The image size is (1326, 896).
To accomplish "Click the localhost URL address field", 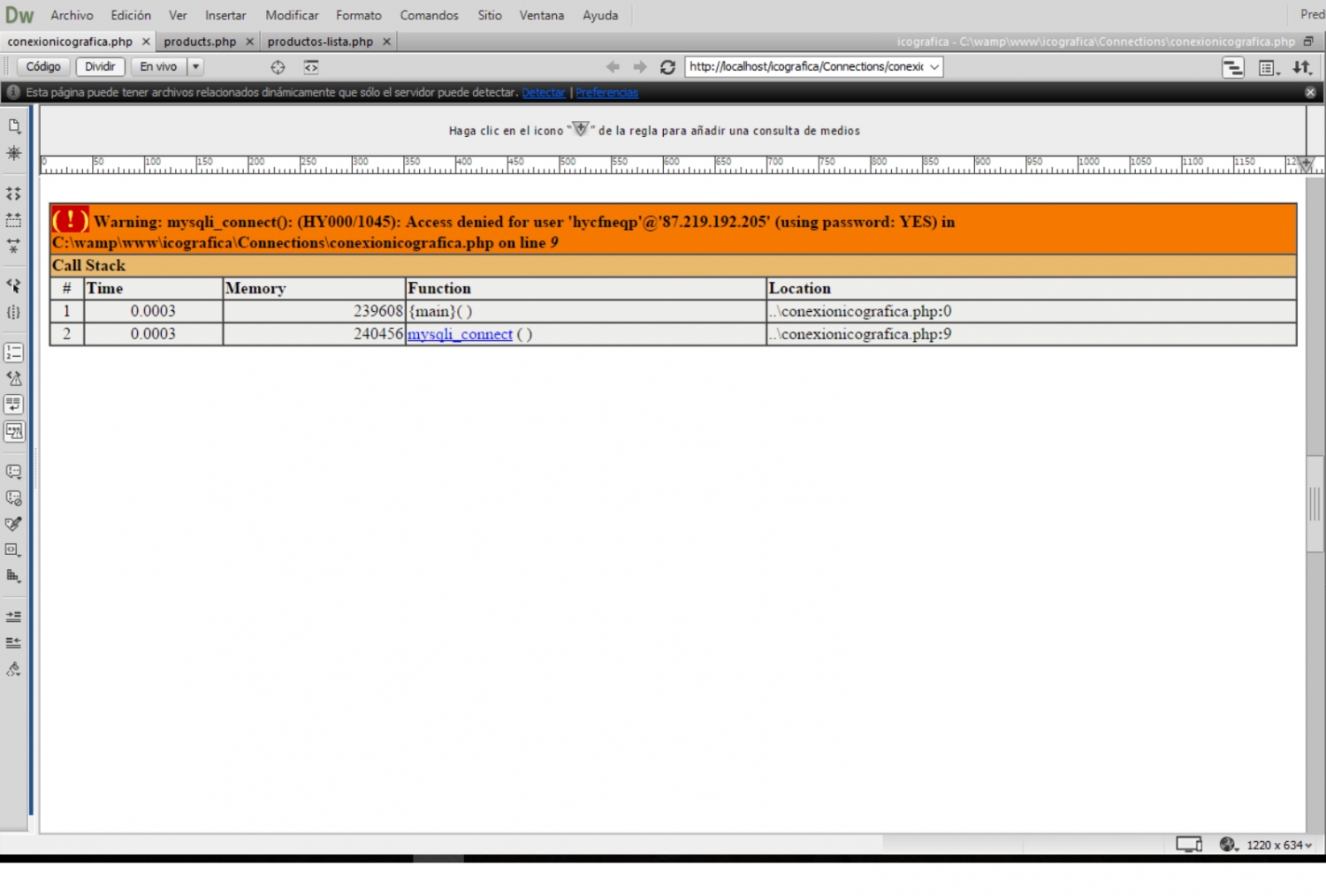I will [x=806, y=67].
